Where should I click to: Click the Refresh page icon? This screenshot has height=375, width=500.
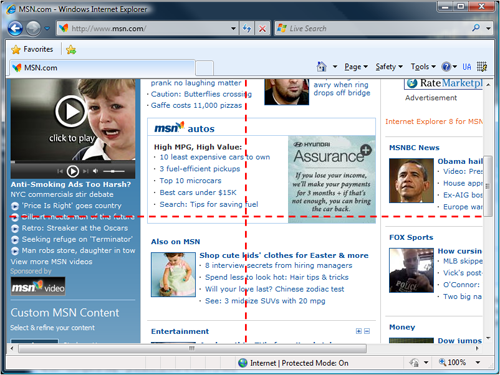(x=247, y=29)
